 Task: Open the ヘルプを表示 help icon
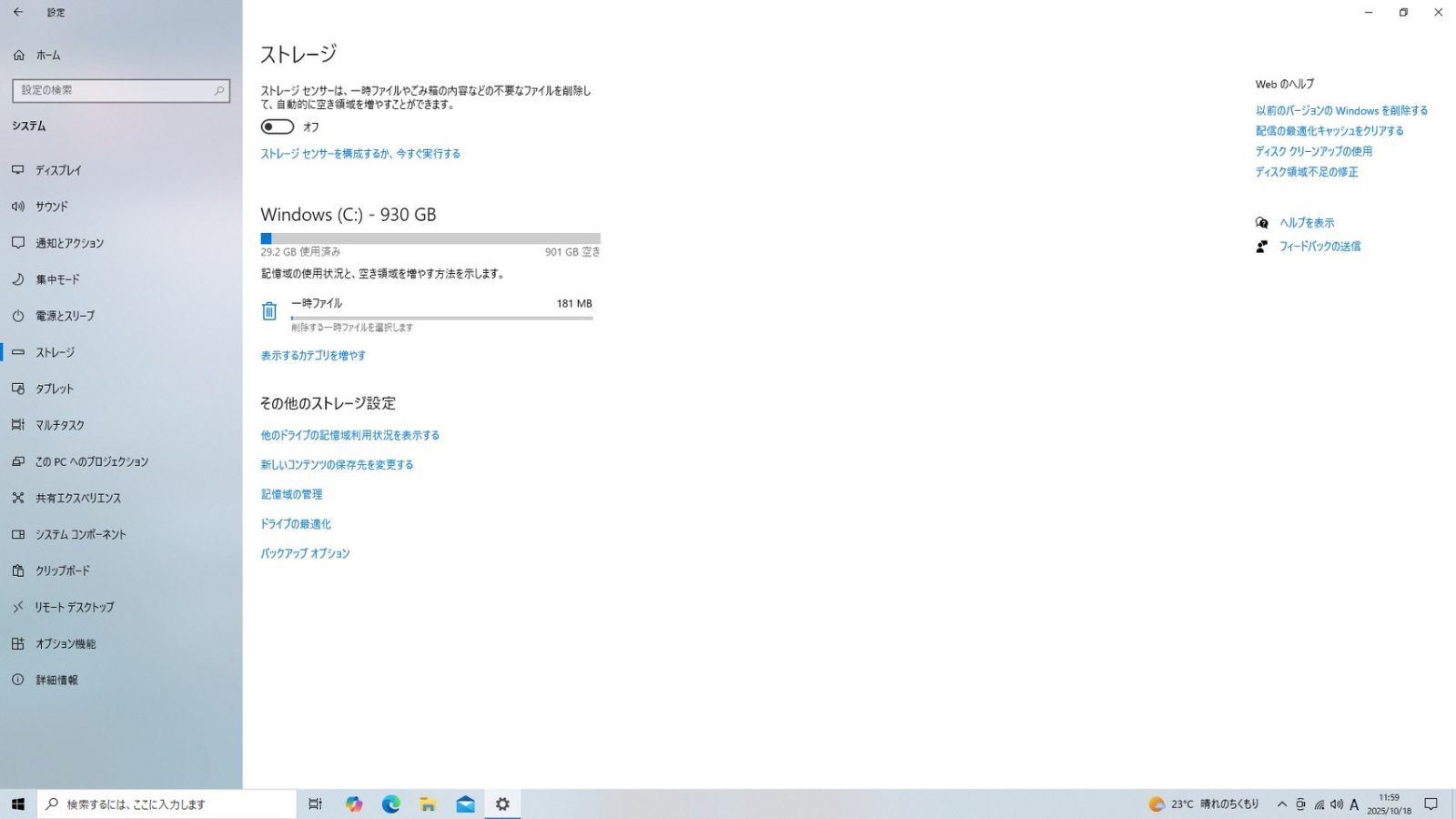[1261, 223]
